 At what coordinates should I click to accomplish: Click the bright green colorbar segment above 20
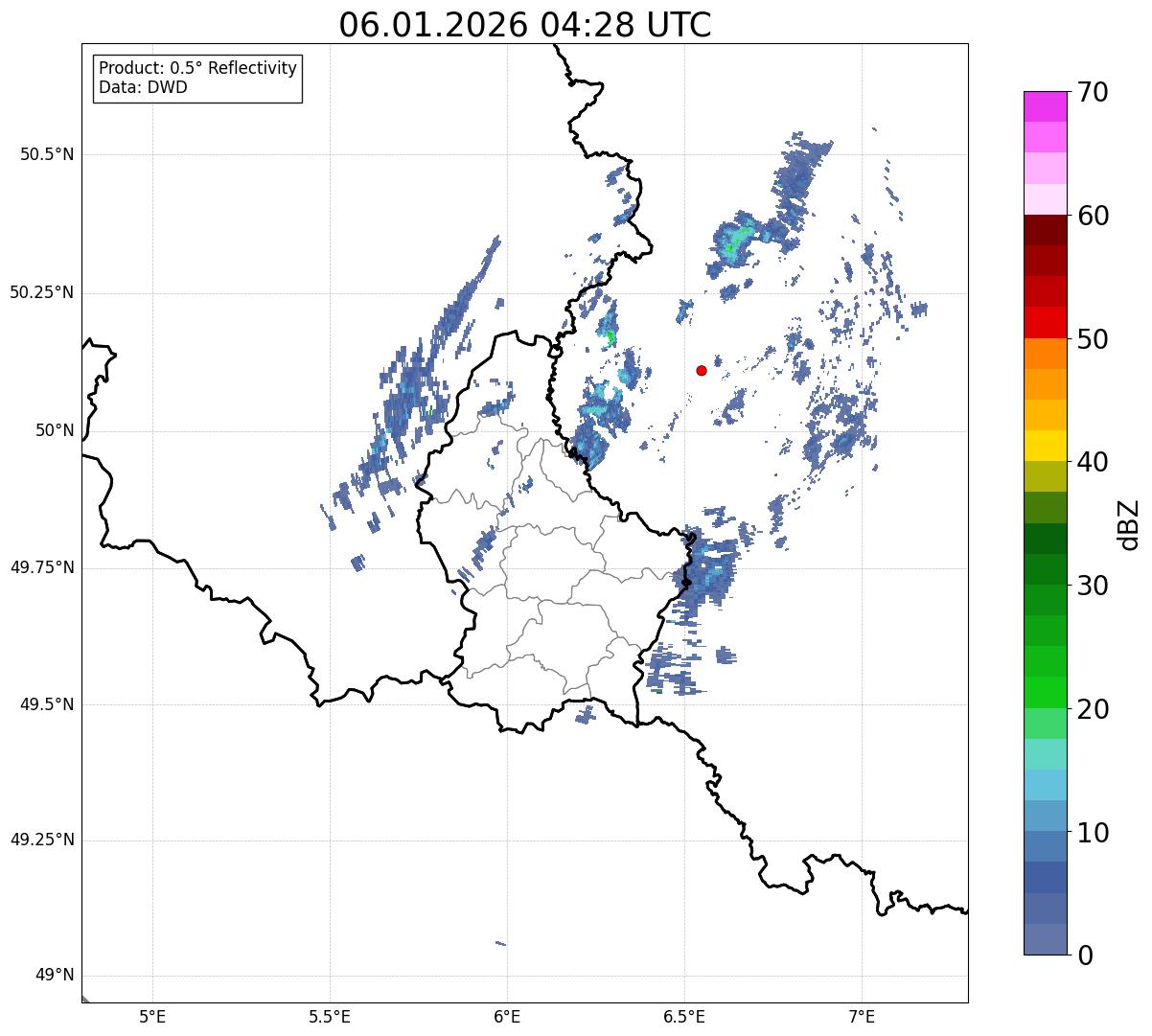(x=1045, y=692)
